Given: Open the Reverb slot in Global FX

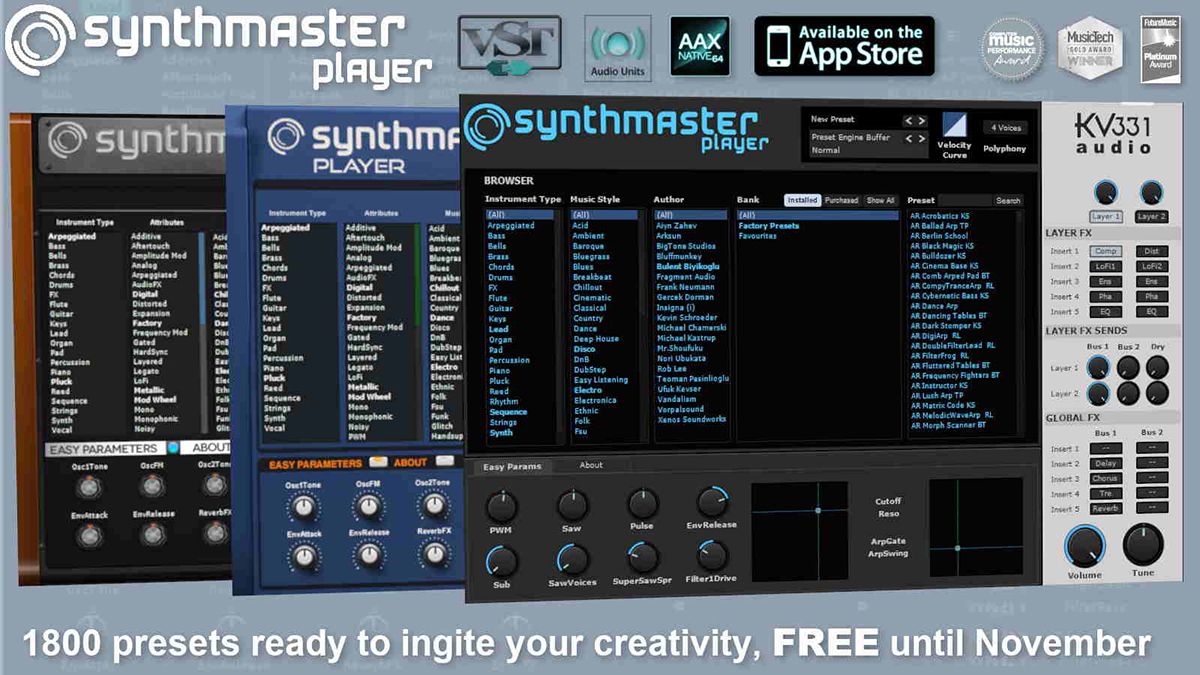Looking at the screenshot, I should coord(1105,508).
